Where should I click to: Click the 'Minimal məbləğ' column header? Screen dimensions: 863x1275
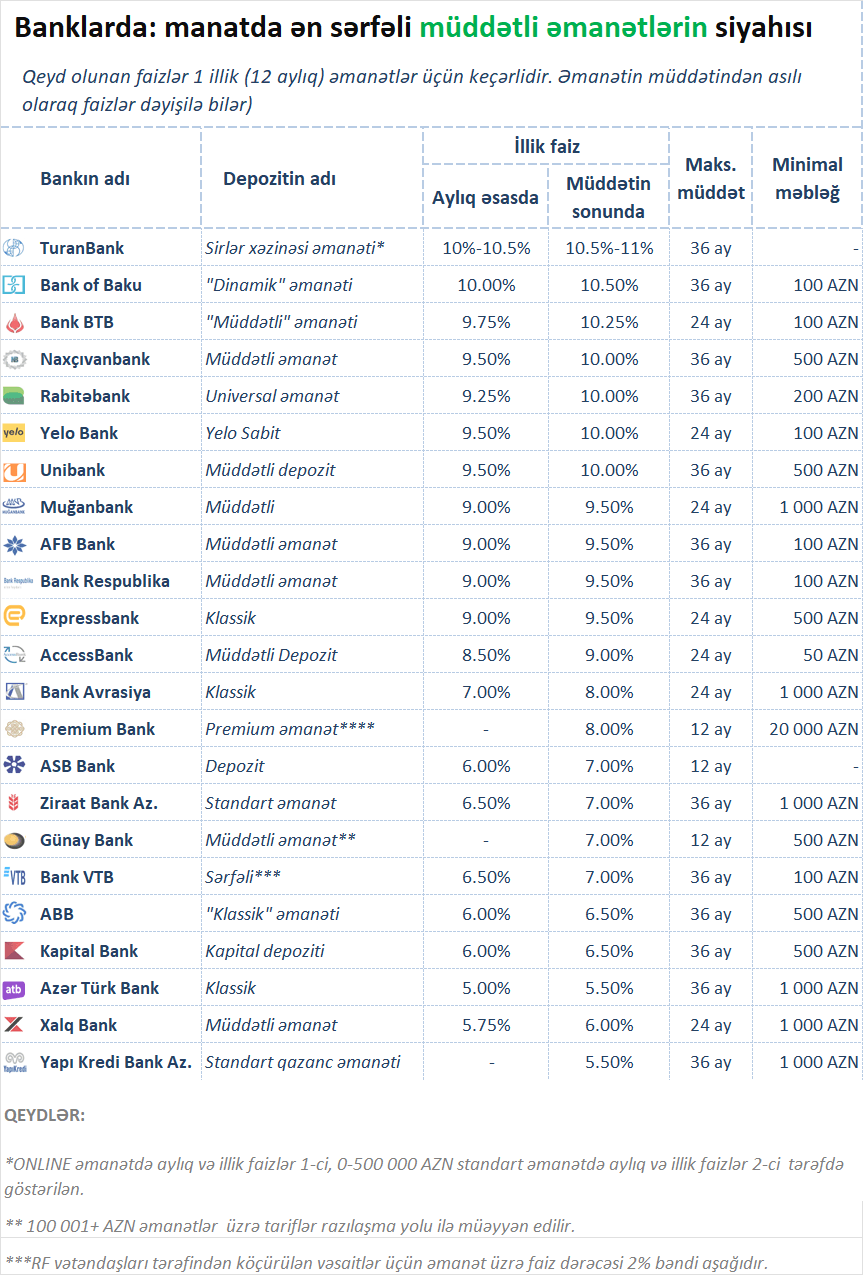[807, 179]
